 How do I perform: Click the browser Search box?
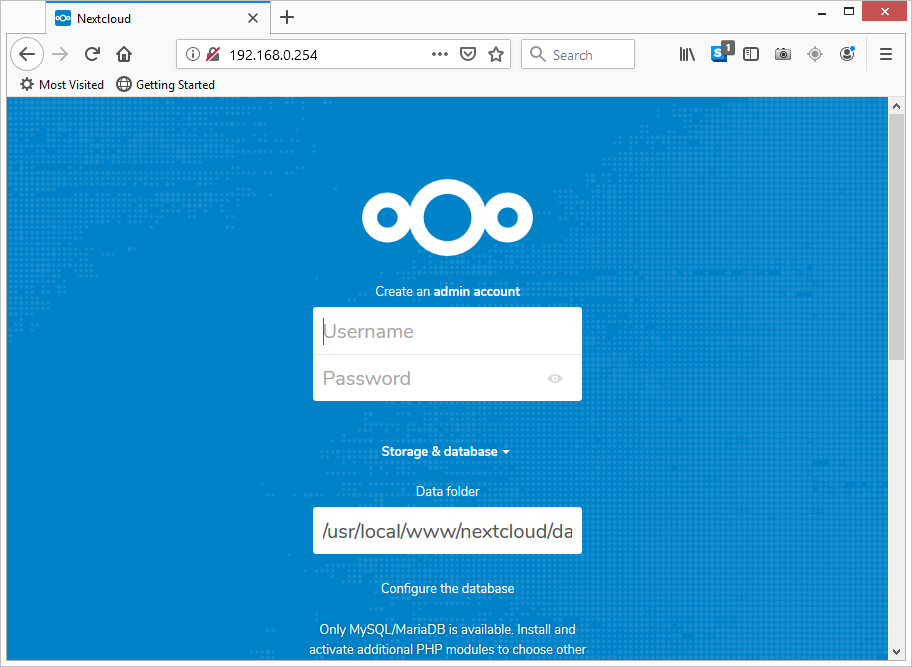(578, 55)
